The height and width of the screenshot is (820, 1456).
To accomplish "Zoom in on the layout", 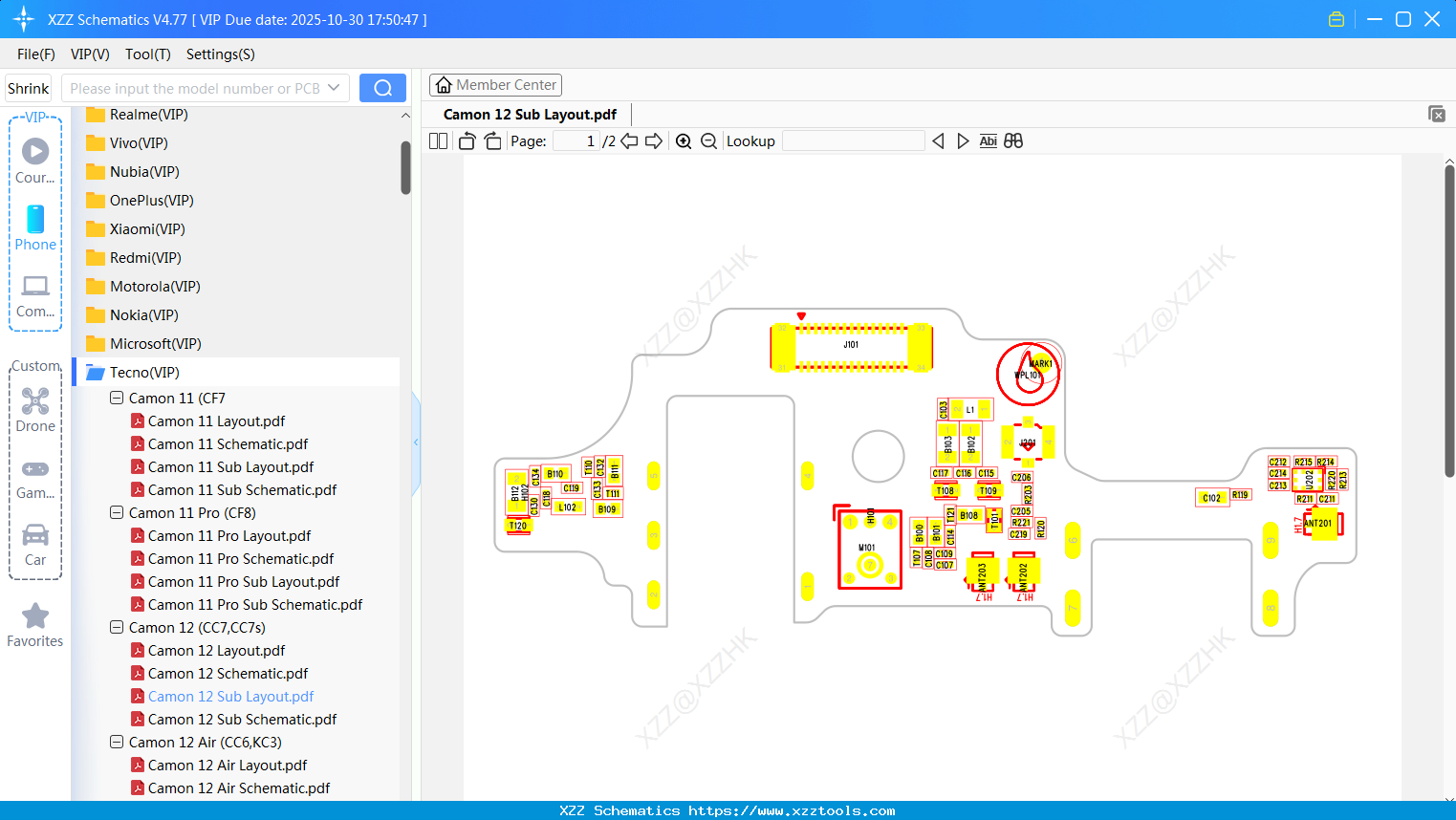I will [684, 141].
